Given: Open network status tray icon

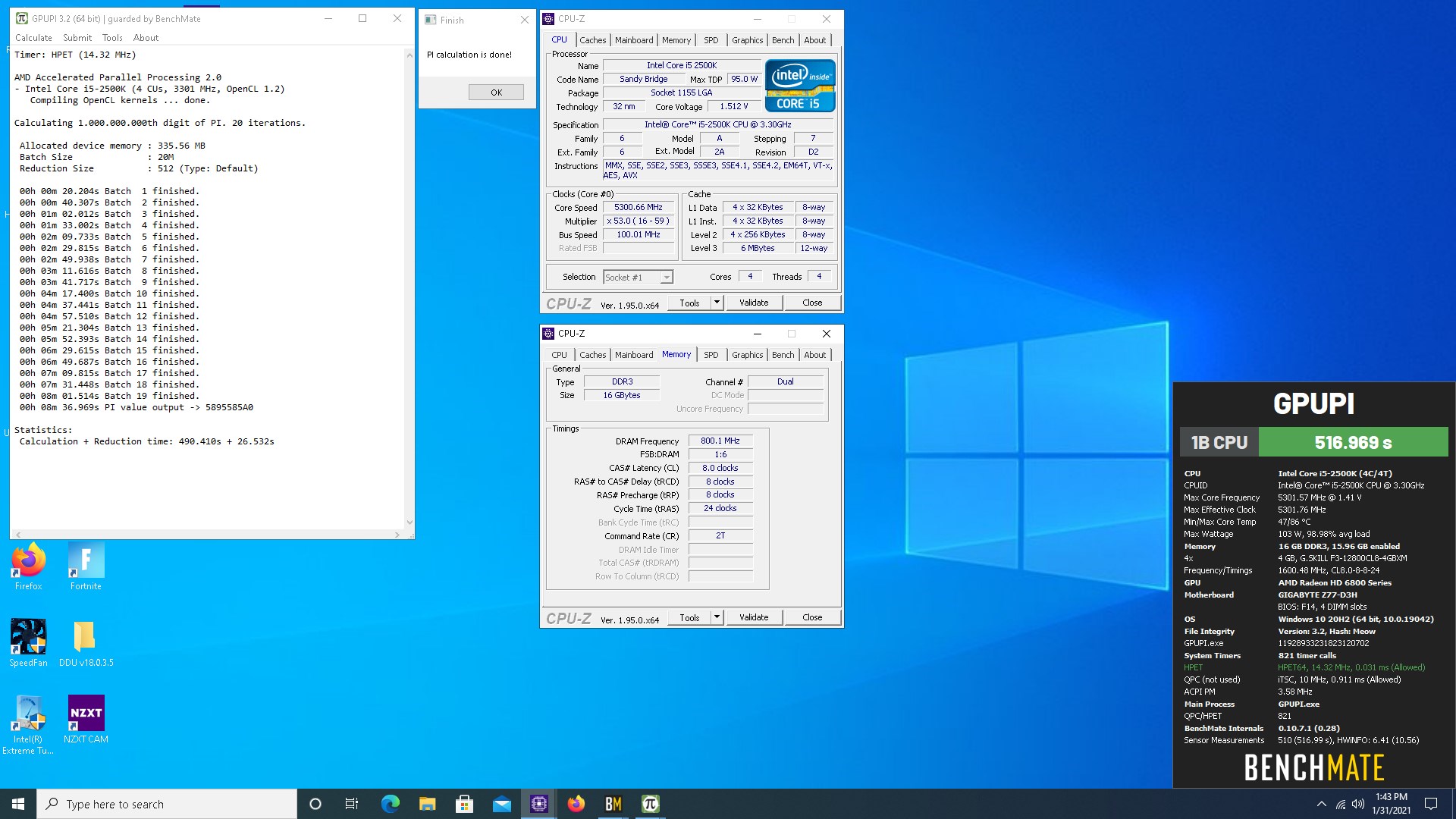Looking at the screenshot, I should tap(1341, 804).
